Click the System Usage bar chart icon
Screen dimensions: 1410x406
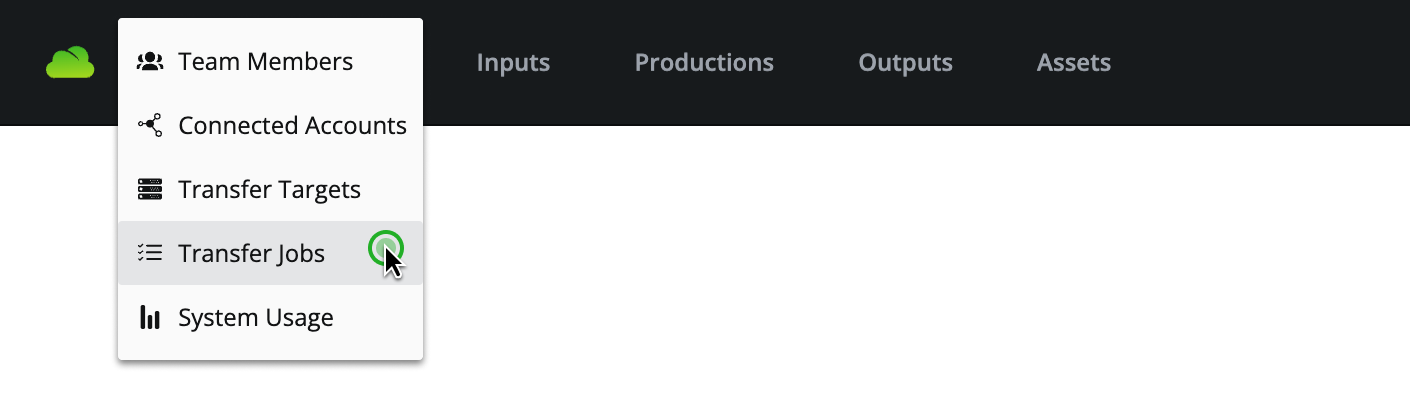[150, 318]
